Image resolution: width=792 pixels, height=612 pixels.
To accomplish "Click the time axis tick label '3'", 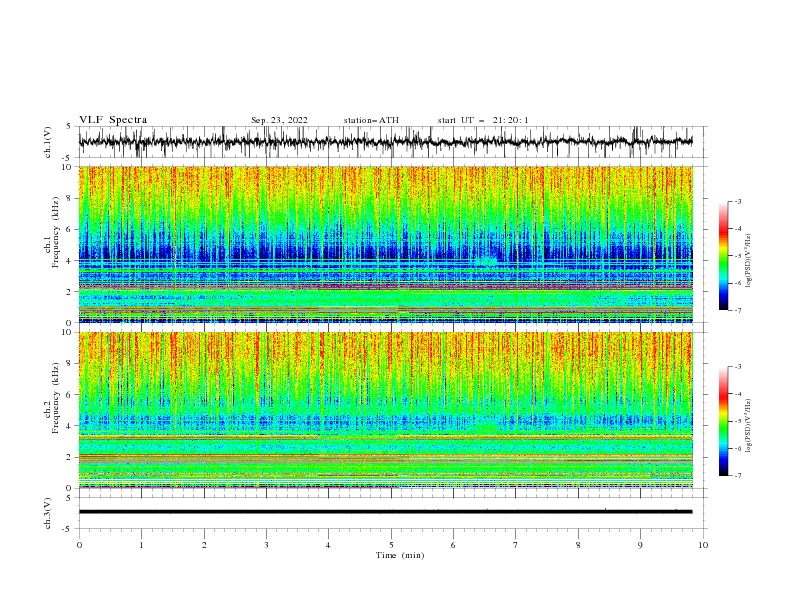I will 266,545.
